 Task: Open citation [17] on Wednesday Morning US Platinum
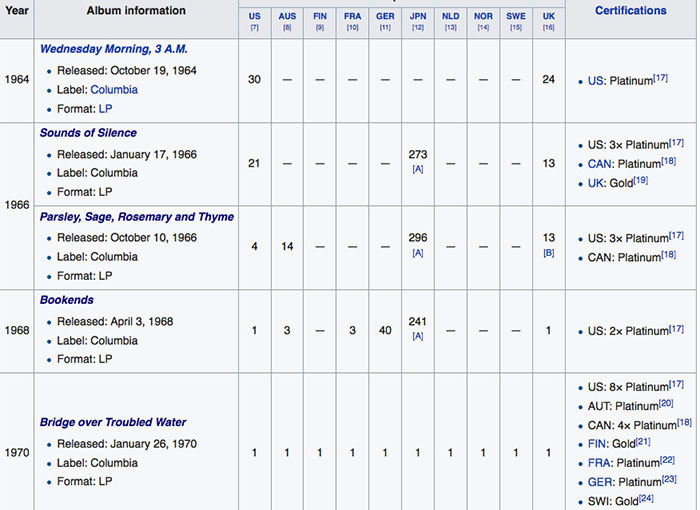tap(660, 78)
